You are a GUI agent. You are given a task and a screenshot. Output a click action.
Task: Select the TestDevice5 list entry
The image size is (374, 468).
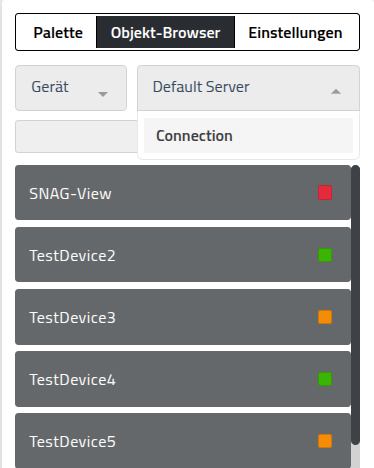[183, 441]
